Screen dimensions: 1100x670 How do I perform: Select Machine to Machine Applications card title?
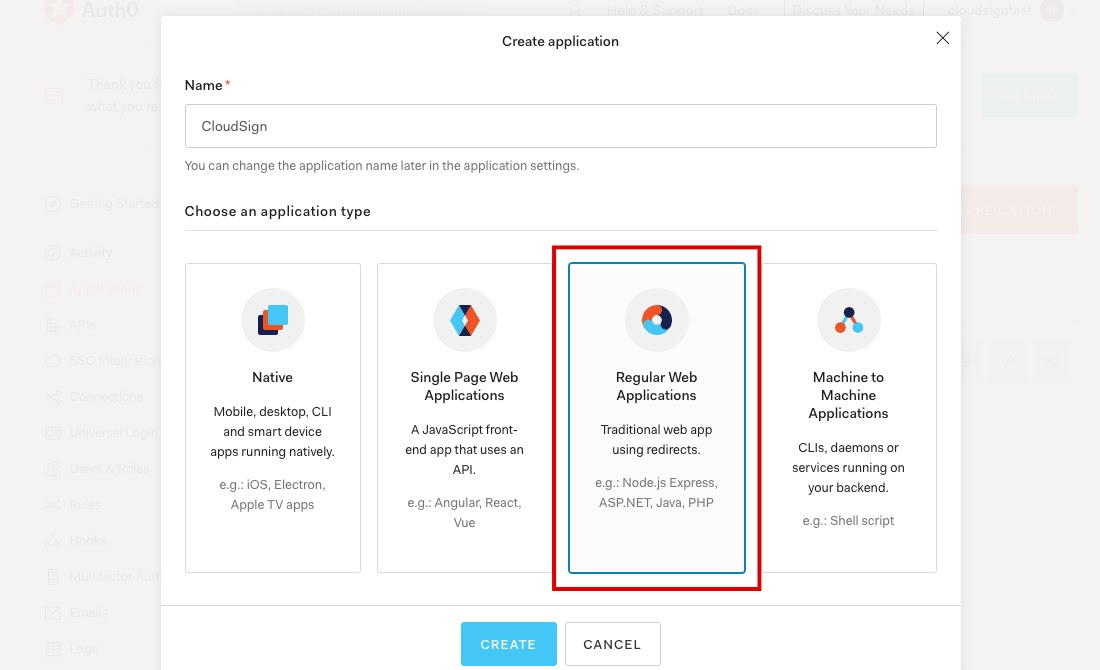click(x=848, y=396)
